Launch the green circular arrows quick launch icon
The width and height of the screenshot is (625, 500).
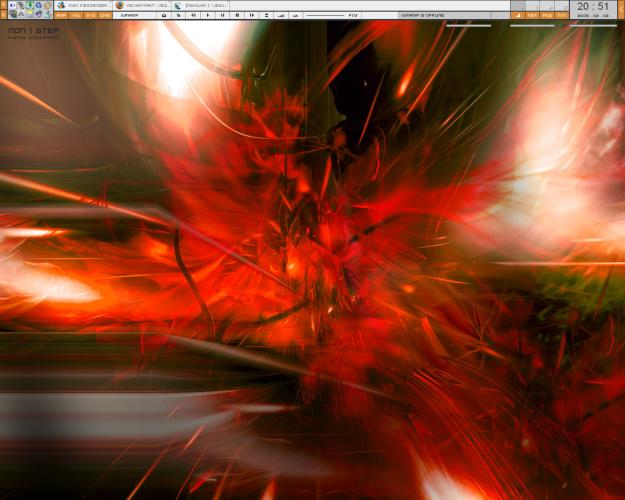point(30,5)
